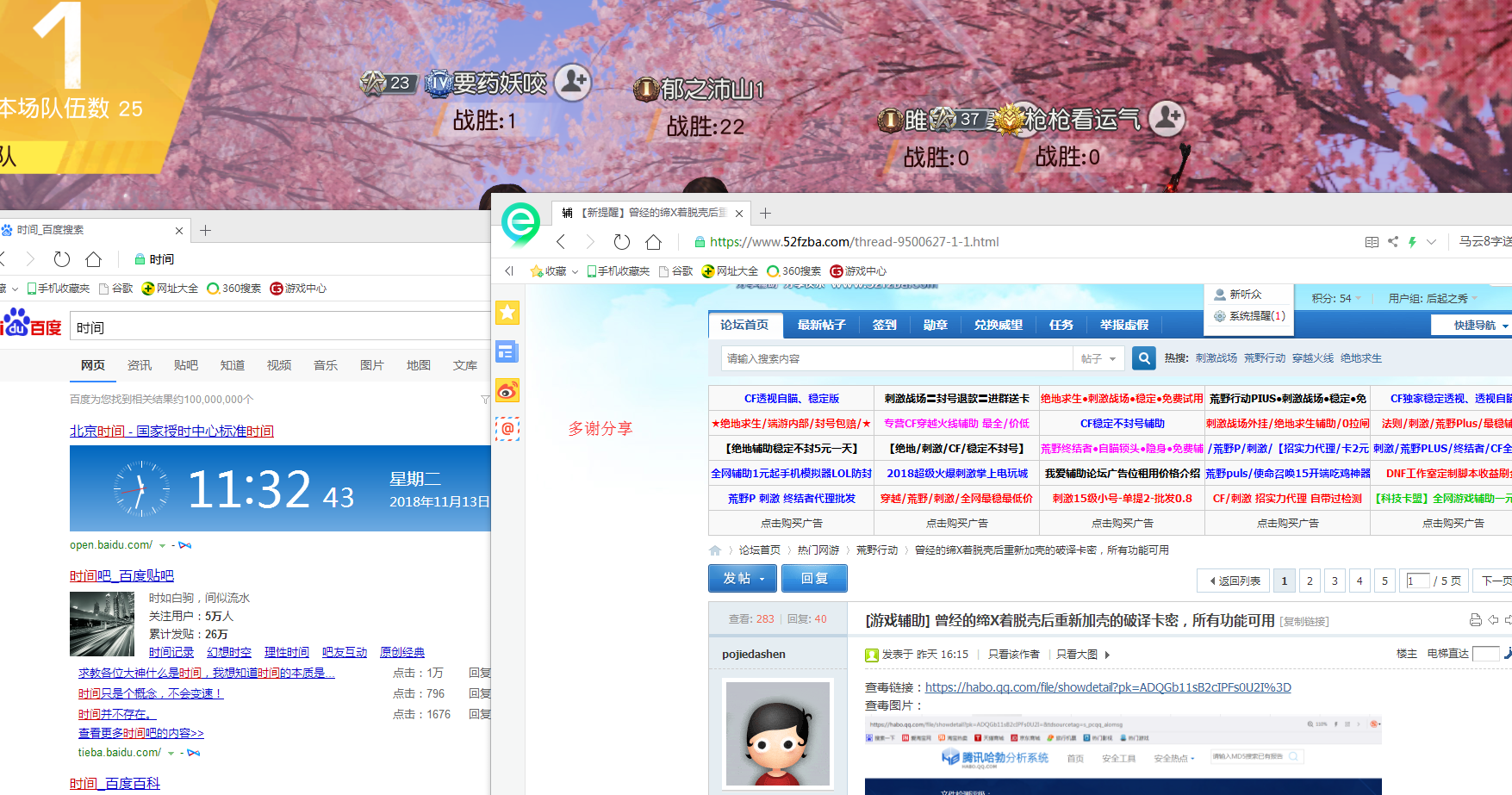This screenshot has height=795, width=1512.
Task: Click the forum search input field
Action: pos(896,358)
